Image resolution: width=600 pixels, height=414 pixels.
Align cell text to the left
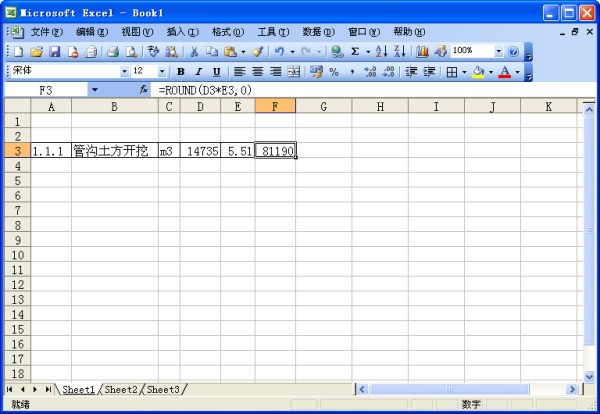pyautogui.click(x=240, y=72)
